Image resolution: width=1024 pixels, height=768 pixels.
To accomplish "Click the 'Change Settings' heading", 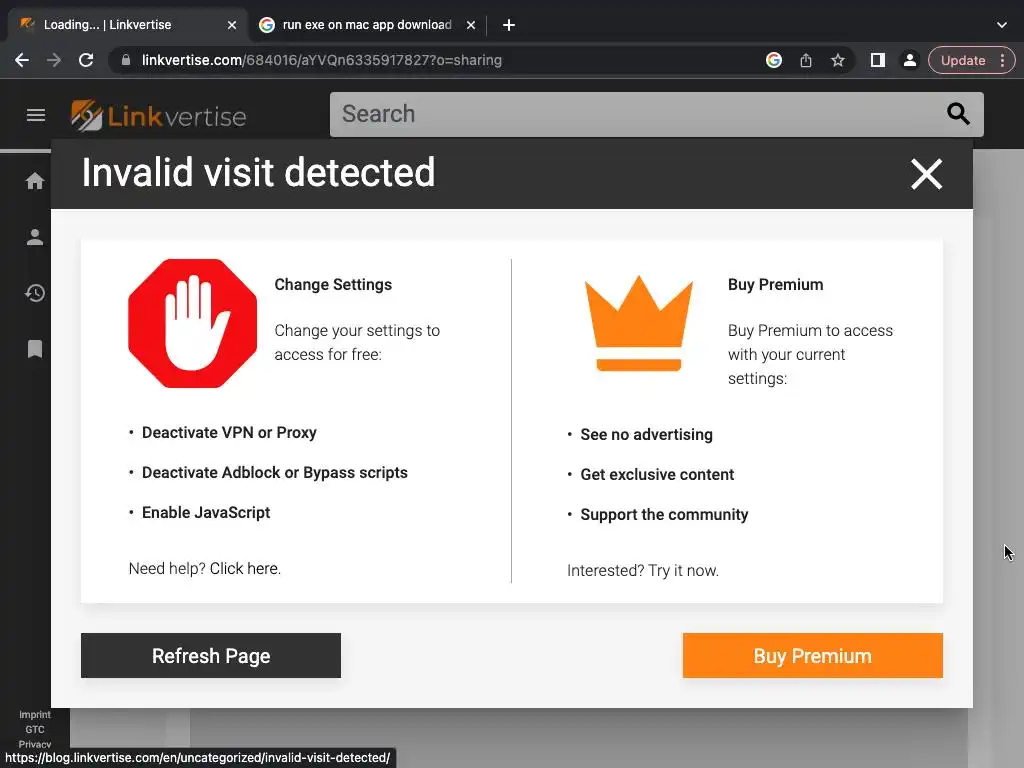I will pos(333,285).
